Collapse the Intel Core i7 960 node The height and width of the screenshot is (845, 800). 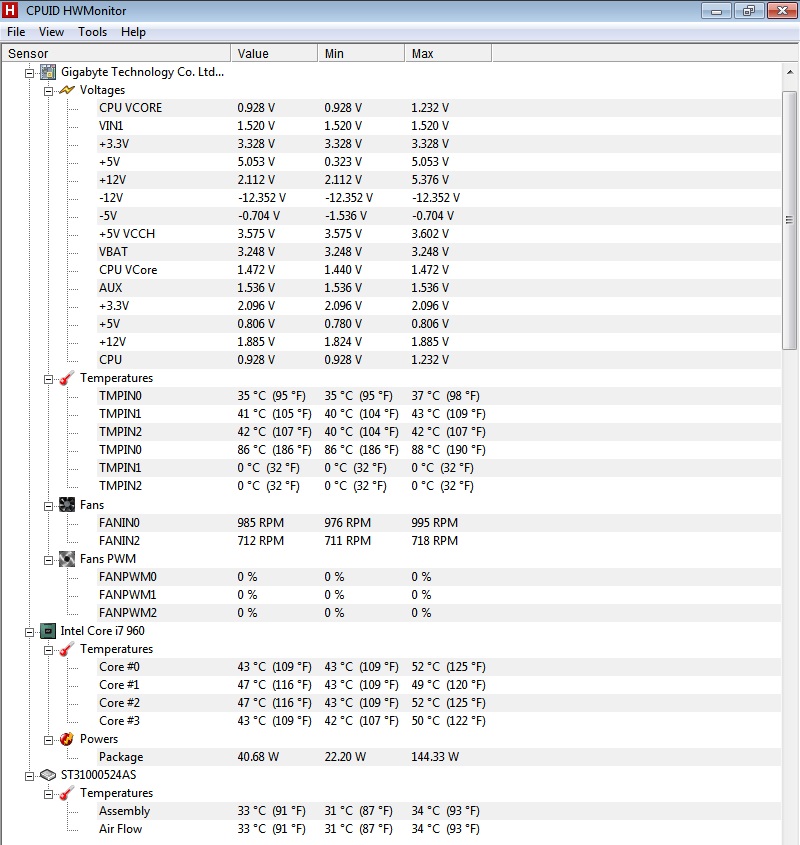tap(30, 632)
